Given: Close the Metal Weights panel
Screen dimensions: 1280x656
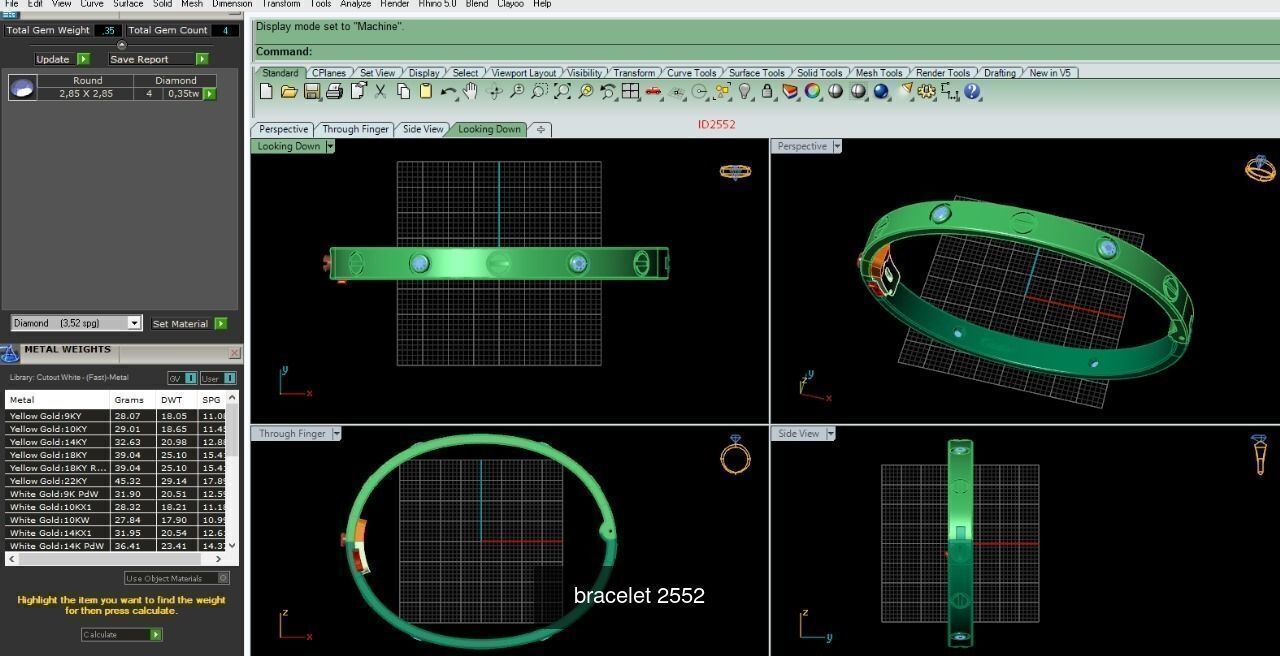Looking at the screenshot, I should [x=234, y=353].
